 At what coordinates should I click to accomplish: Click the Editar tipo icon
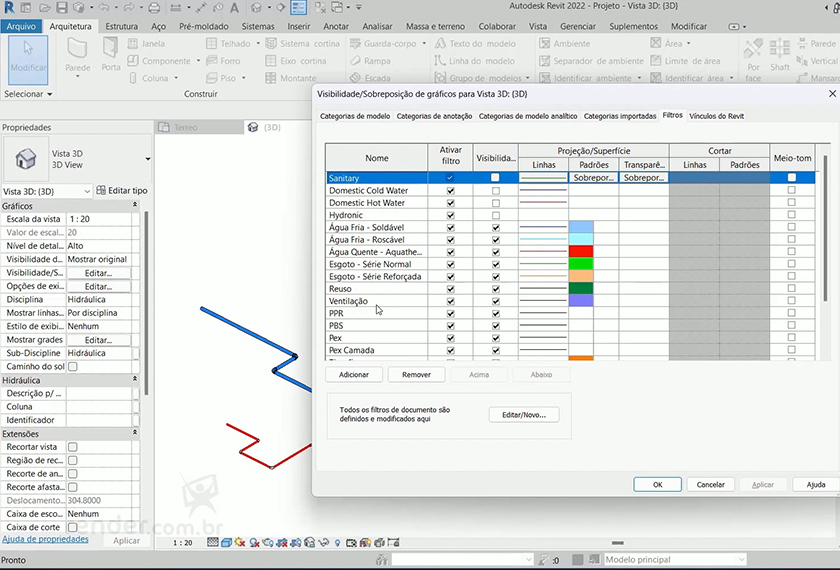[101, 191]
